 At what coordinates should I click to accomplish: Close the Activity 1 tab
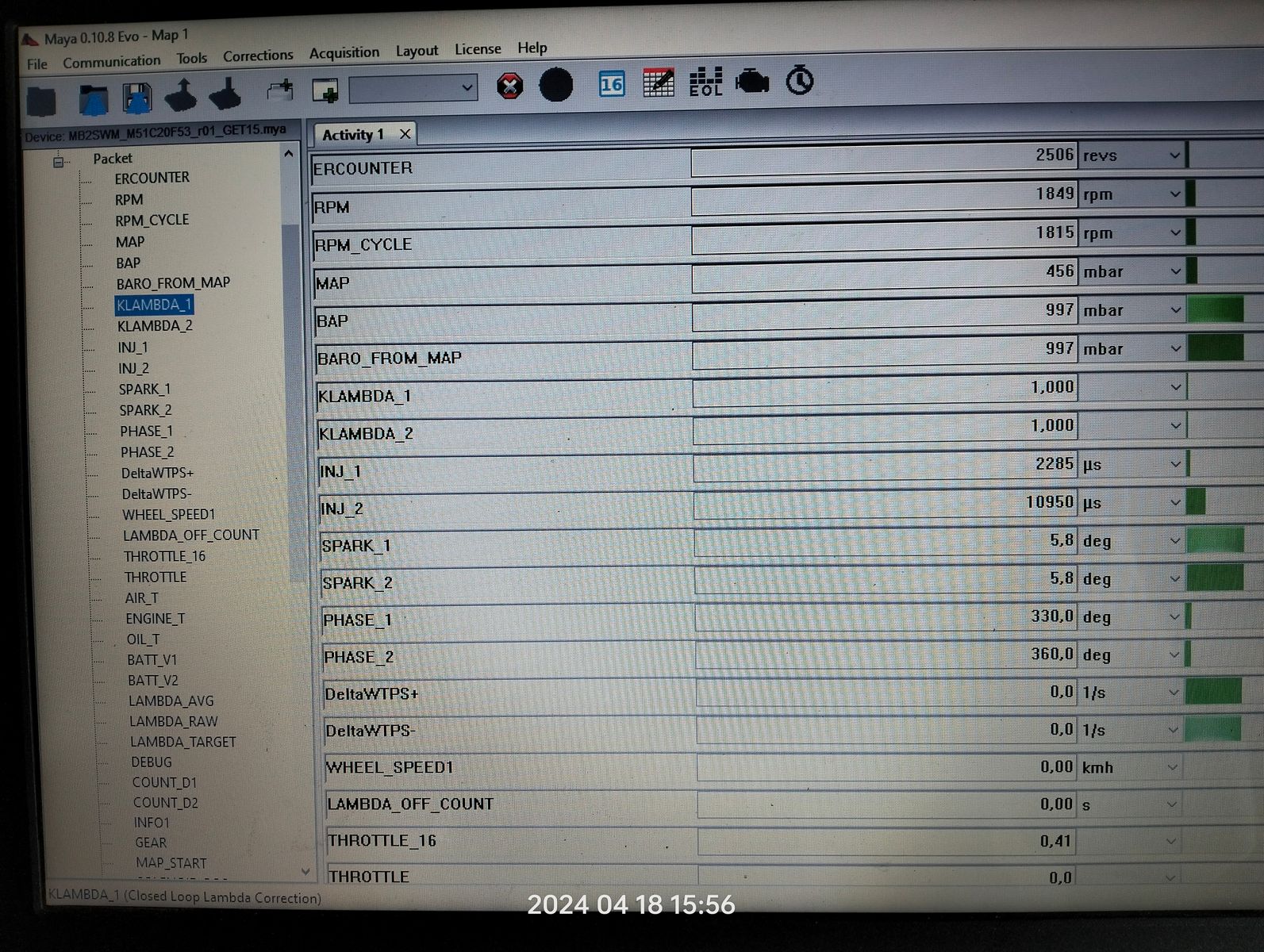coord(405,134)
